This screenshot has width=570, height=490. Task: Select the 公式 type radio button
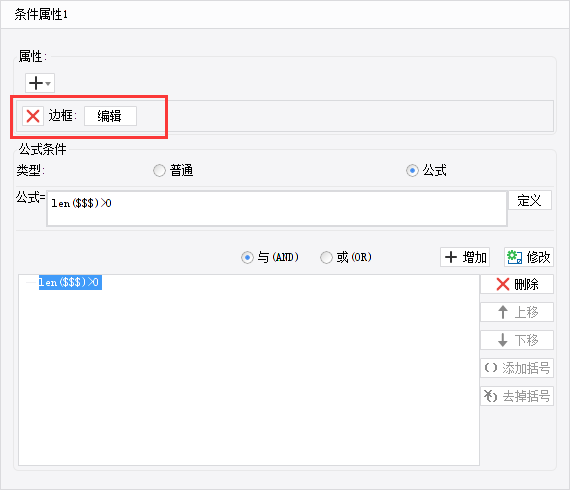412,170
